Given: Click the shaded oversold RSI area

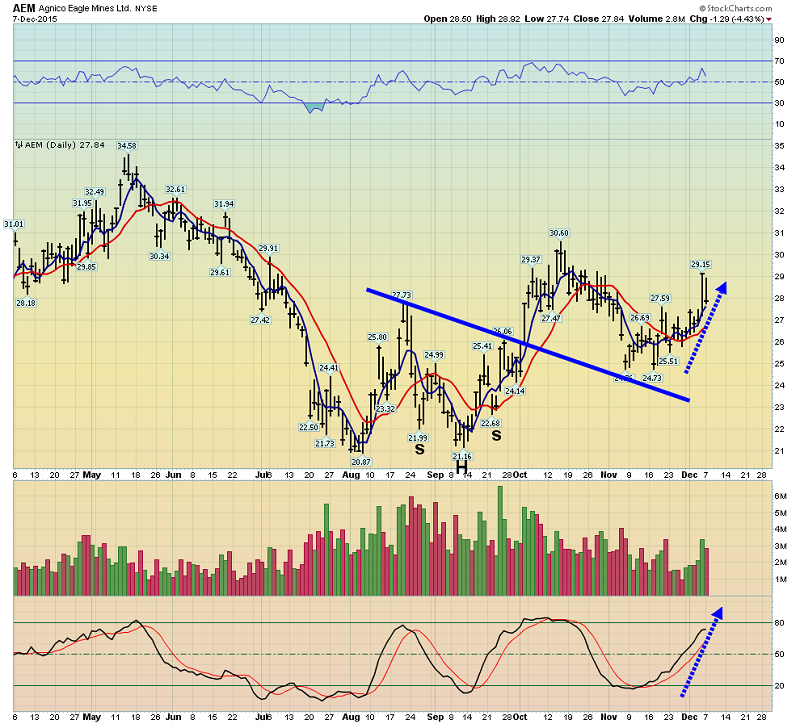Looking at the screenshot, I should (313, 107).
